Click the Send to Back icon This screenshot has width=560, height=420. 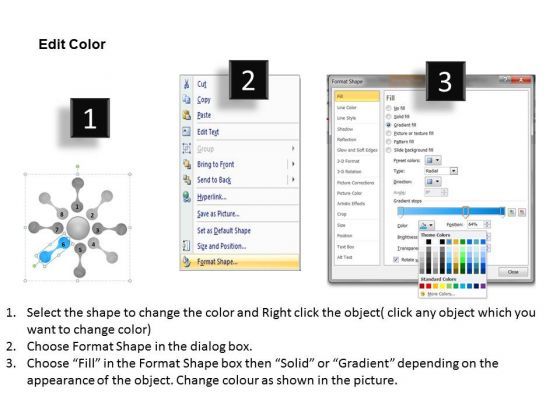point(186,180)
